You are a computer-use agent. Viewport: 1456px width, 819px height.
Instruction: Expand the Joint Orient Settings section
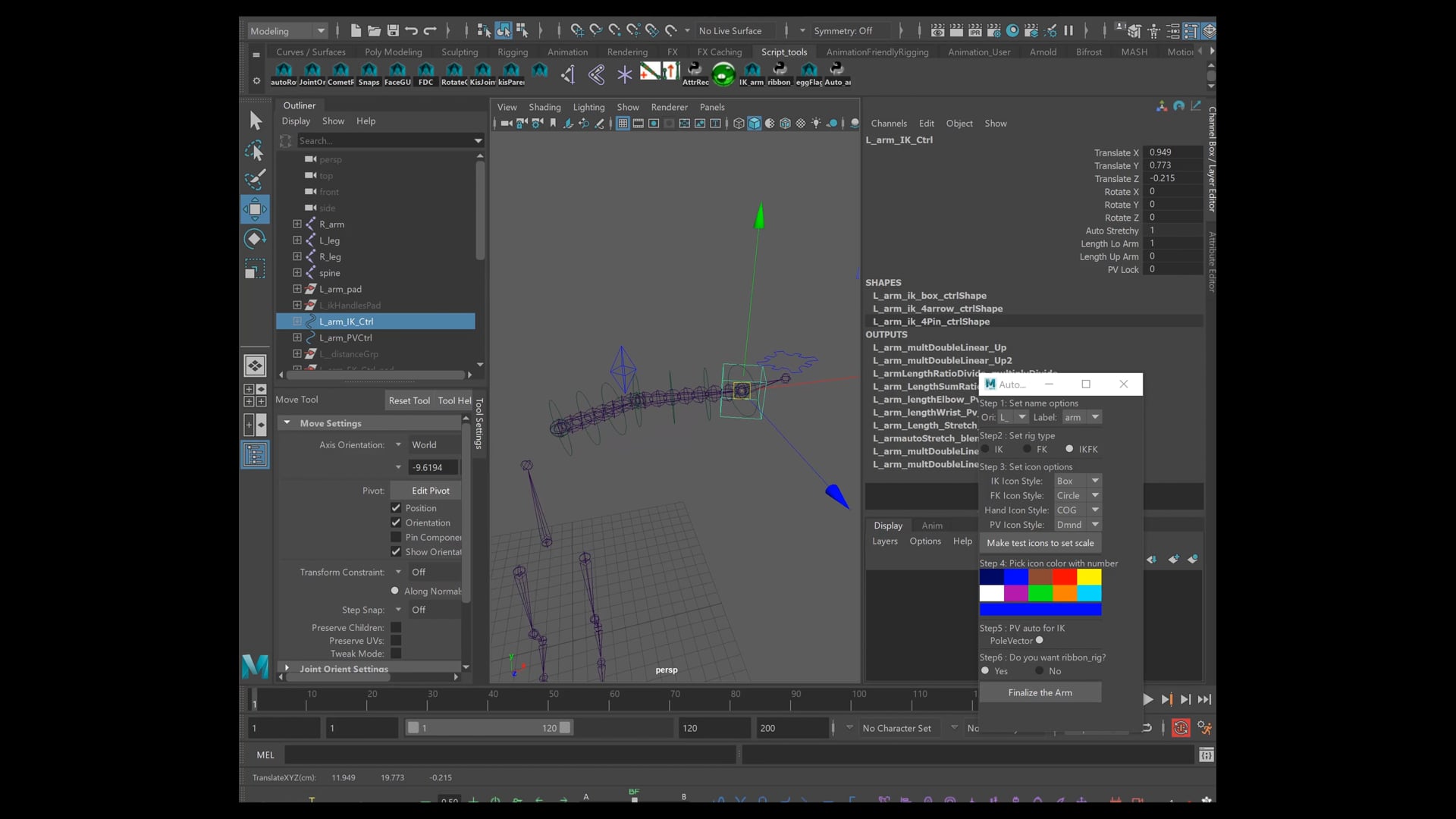pyautogui.click(x=287, y=669)
